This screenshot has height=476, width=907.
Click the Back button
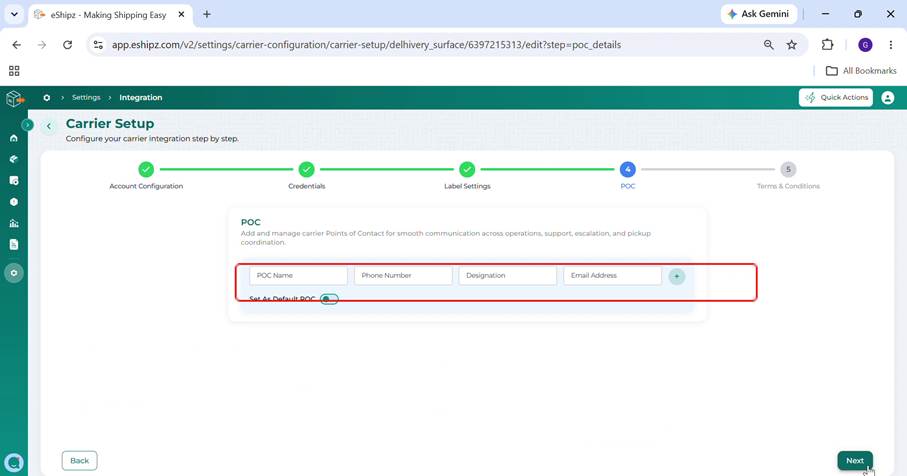80,460
